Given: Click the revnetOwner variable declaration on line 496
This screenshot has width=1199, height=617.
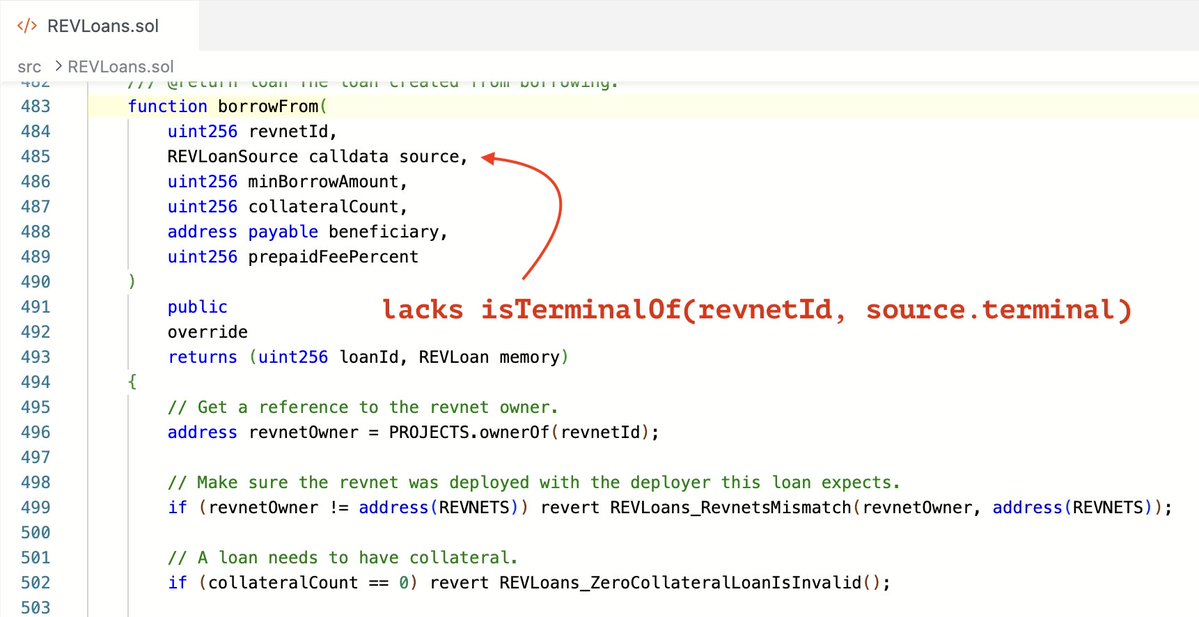Looking at the screenshot, I should click(x=303, y=432).
